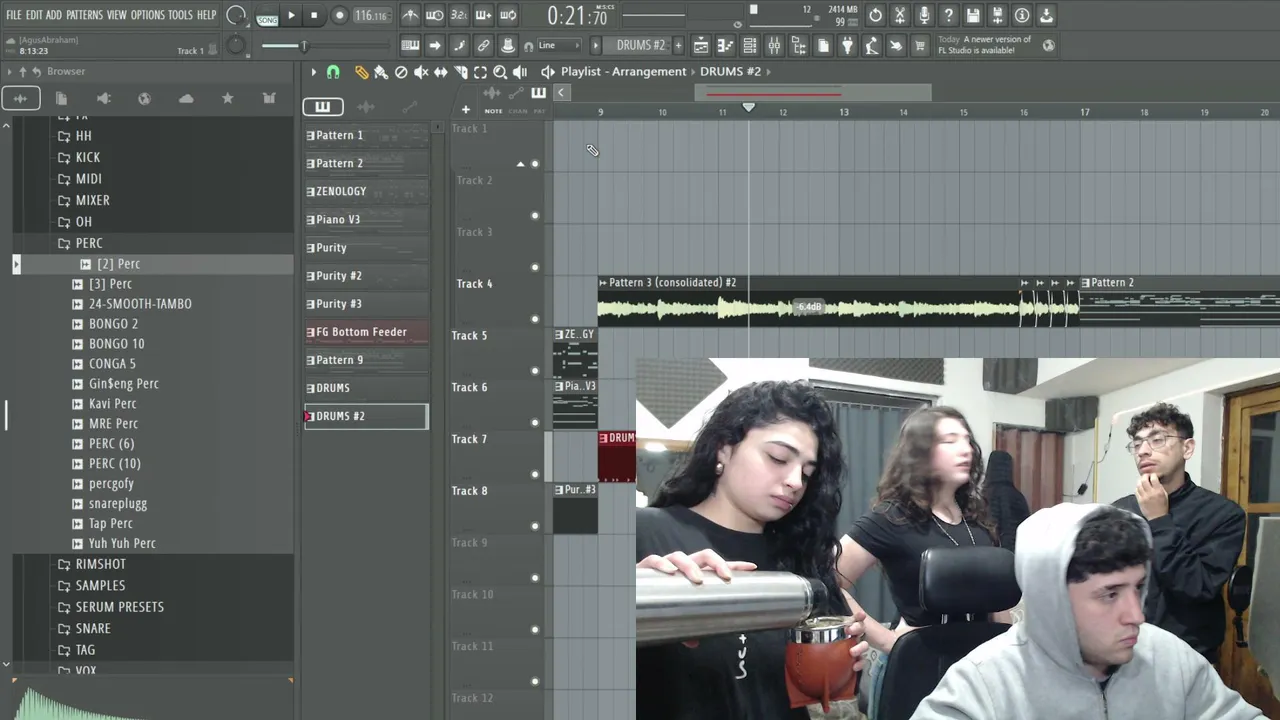Viewport: 1280px width, 720px height.
Task: Open help with the question mark icon
Action: coord(948,15)
